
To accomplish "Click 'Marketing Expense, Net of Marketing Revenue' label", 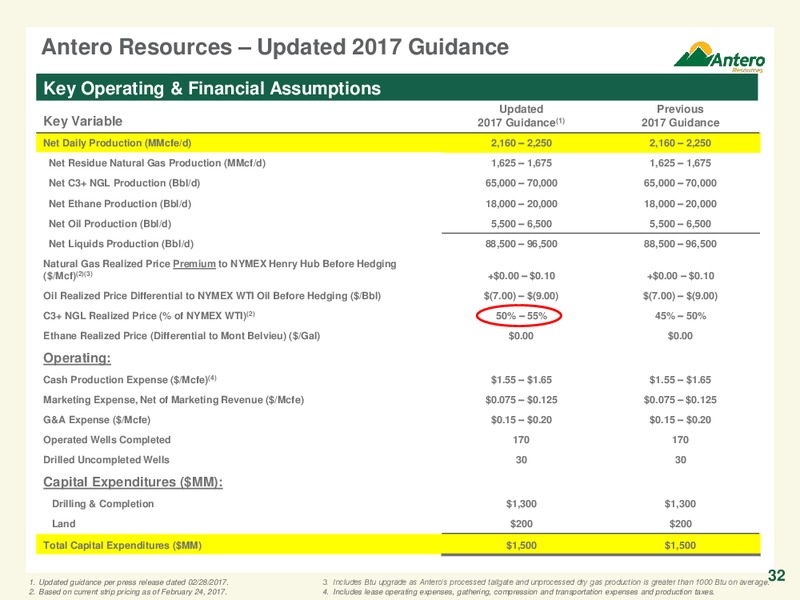I will [x=173, y=399].
